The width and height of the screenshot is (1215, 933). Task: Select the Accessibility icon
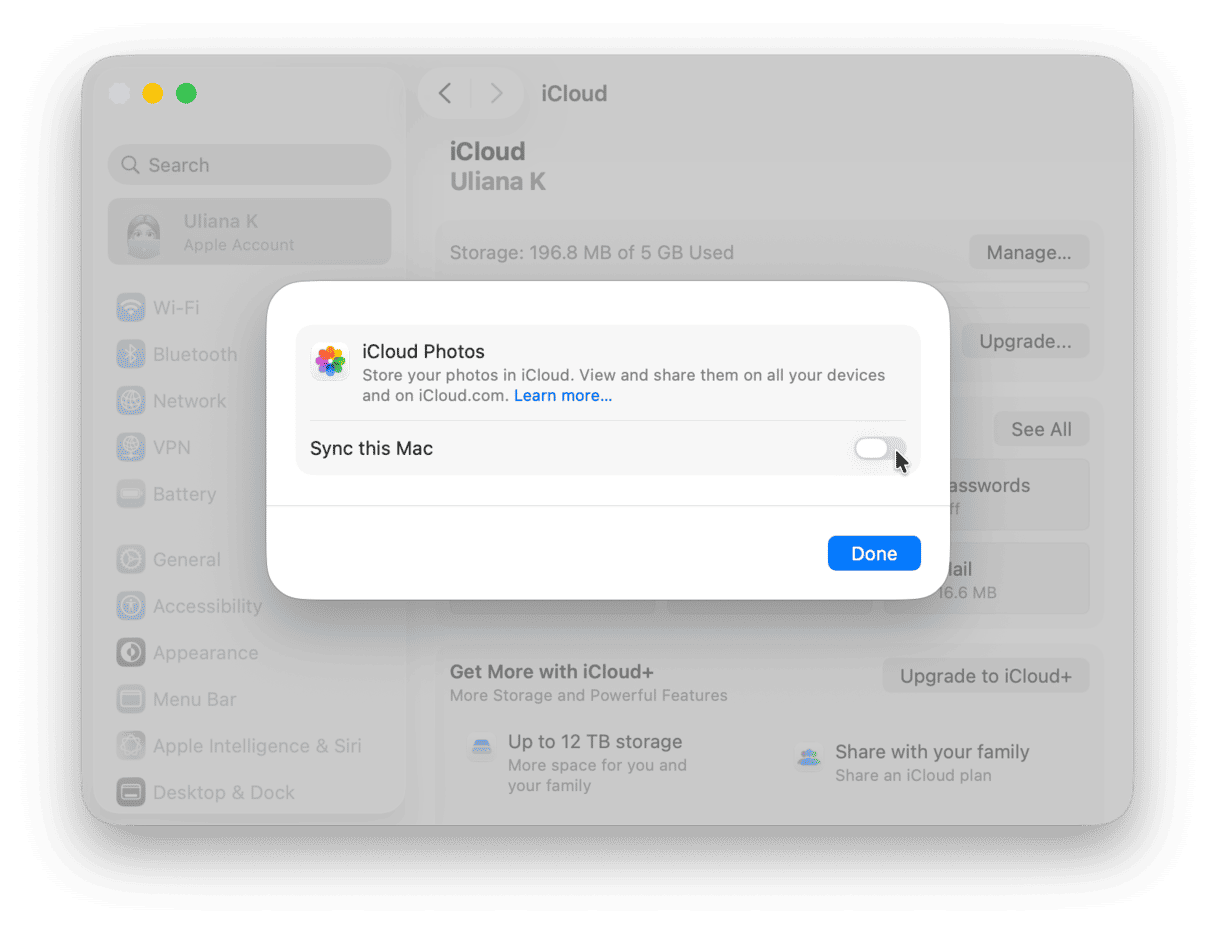pos(131,606)
